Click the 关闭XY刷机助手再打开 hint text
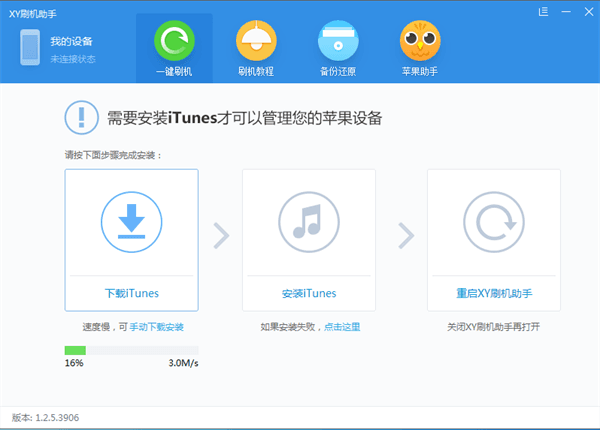Screen dimensions: 600x430 494,327
